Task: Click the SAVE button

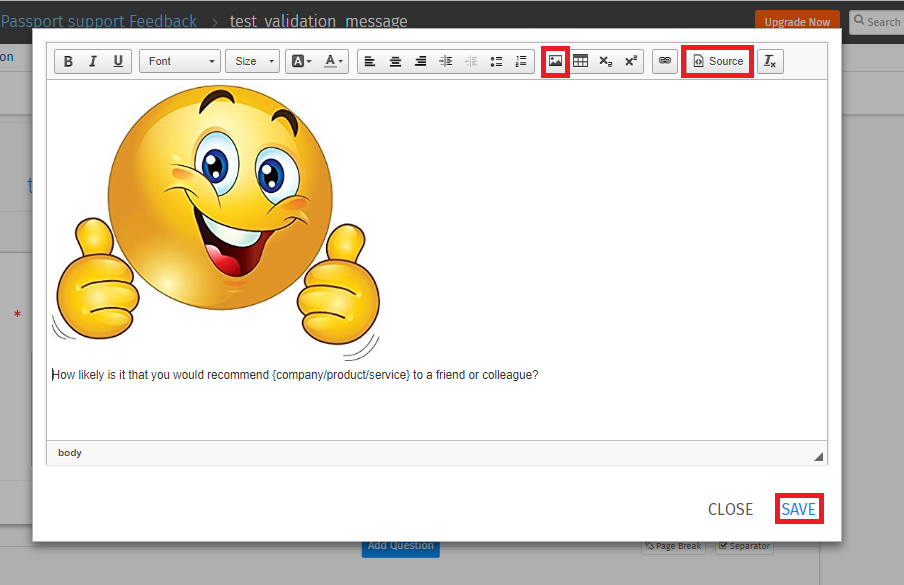Action: pos(799,509)
